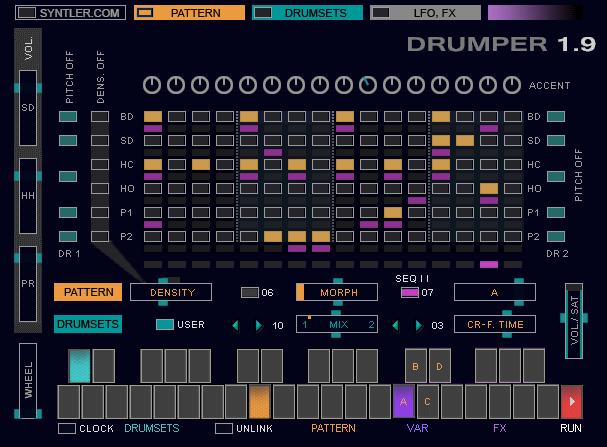Screen dimensions: 607x447
Task: Open the LFO, FX tab
Action: tap(425, 13)
